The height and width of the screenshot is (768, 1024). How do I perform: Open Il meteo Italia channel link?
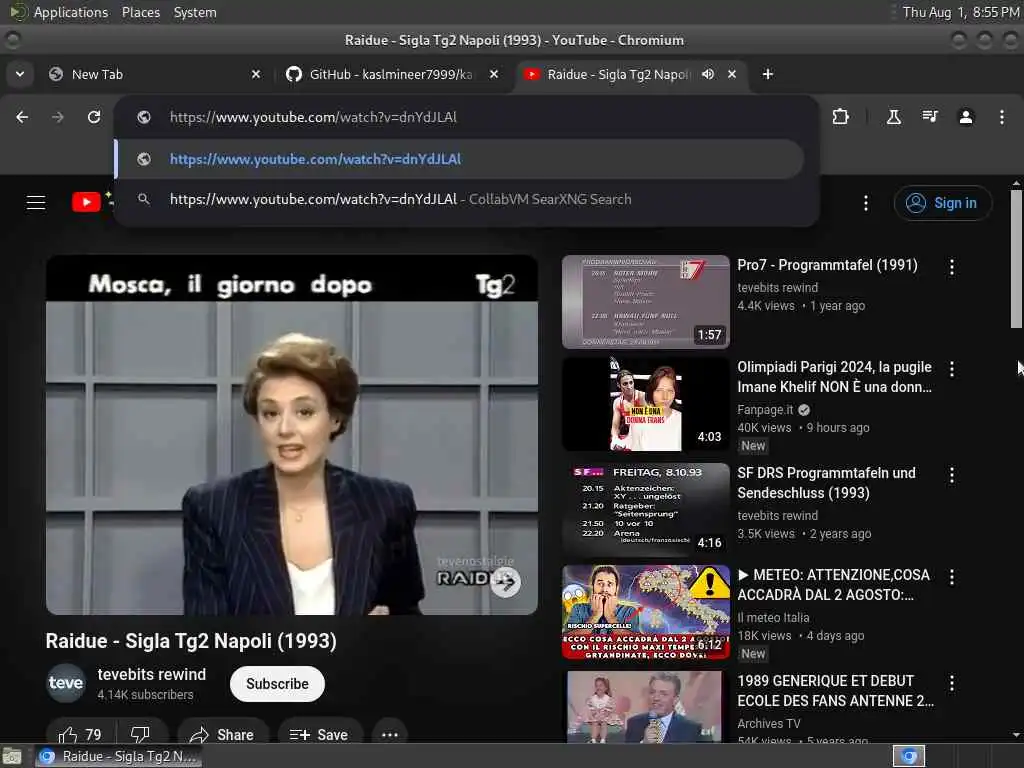click(773, 617)
